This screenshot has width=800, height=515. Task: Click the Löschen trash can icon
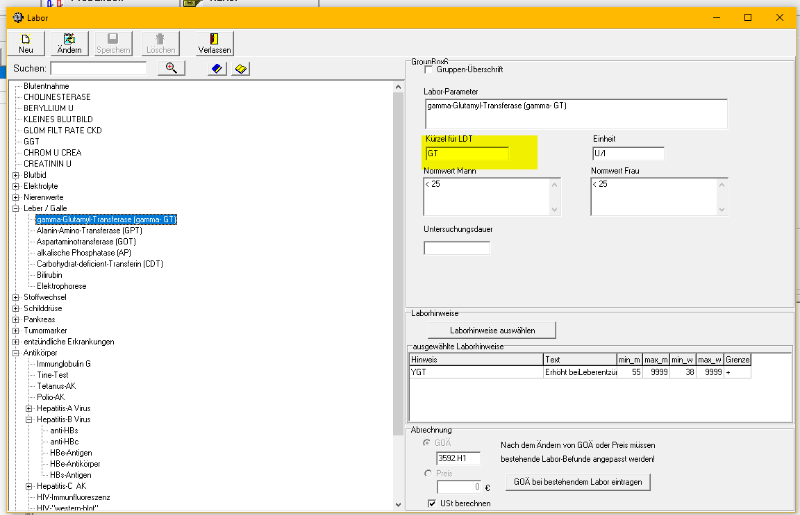coord(160,38)
